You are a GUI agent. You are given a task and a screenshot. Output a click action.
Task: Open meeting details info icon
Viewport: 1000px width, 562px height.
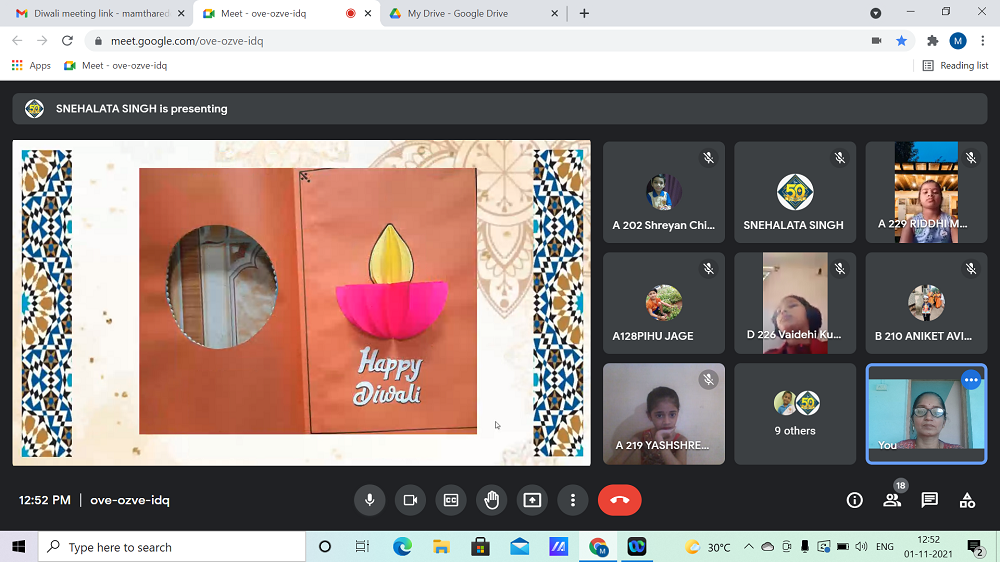click(x=854, y=500)
